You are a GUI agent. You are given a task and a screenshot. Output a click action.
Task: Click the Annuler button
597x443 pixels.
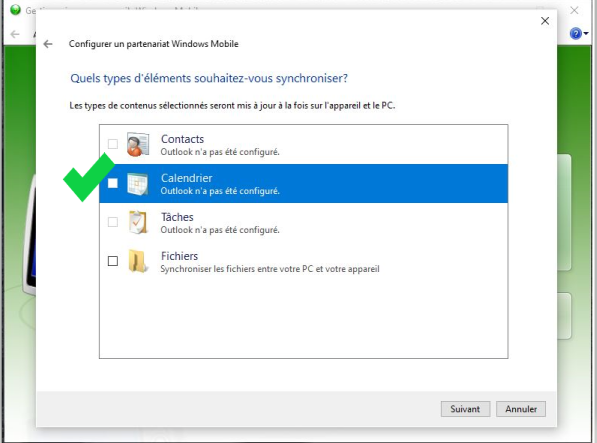click(521, 409)
